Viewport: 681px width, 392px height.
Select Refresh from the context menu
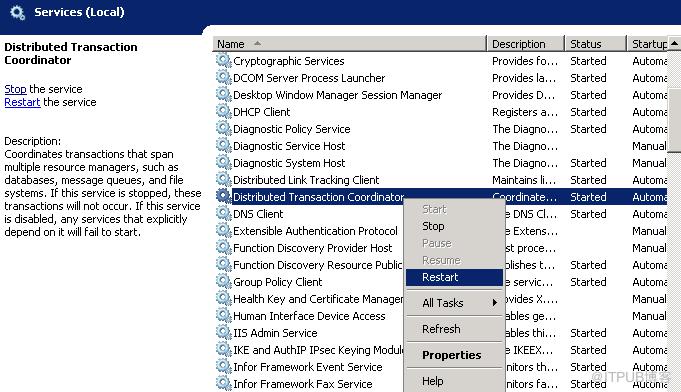(x=454, y=329)
